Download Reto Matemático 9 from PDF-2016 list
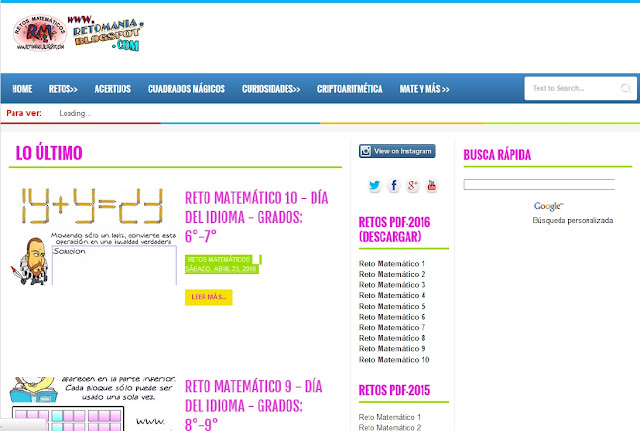The image size is (640, 431). (x=392, y=349)
